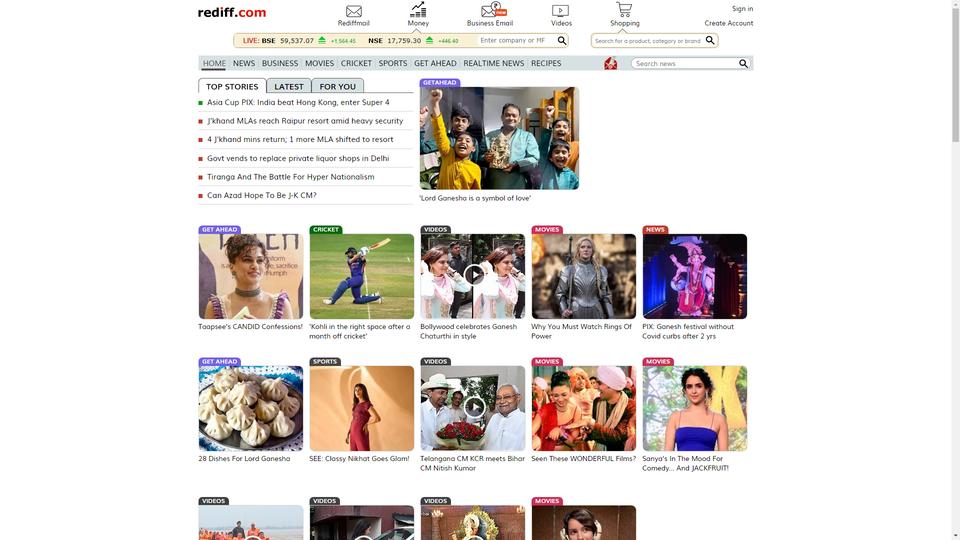This screenshot has height=540, width=960.
Task: Click the red envelope icon in nav bar
Action: [x=610, y=63]
